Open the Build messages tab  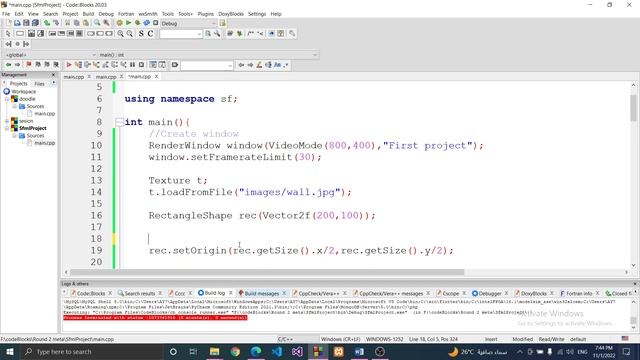(x=262, y=293)
